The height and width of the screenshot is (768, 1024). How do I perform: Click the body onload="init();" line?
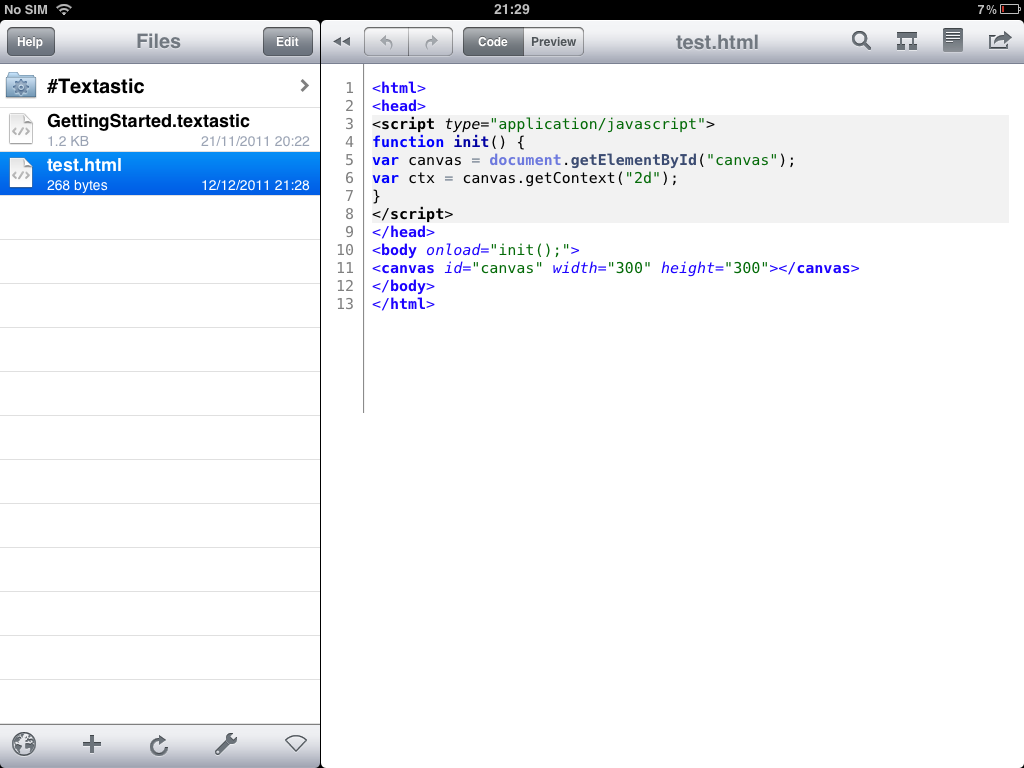[475, 250]
